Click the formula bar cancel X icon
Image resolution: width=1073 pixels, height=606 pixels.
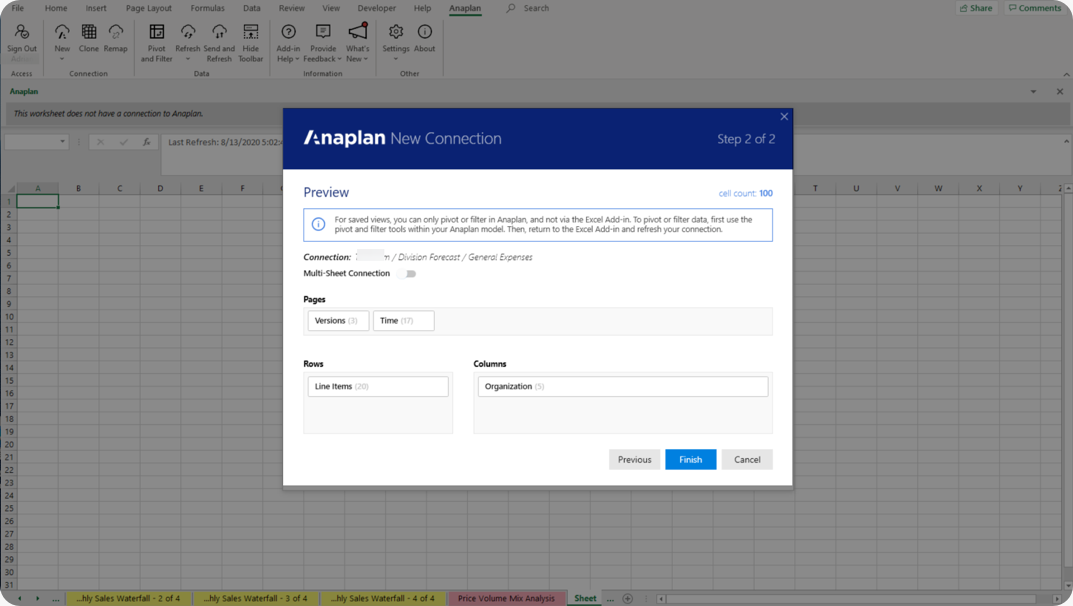tap(101, 142)
